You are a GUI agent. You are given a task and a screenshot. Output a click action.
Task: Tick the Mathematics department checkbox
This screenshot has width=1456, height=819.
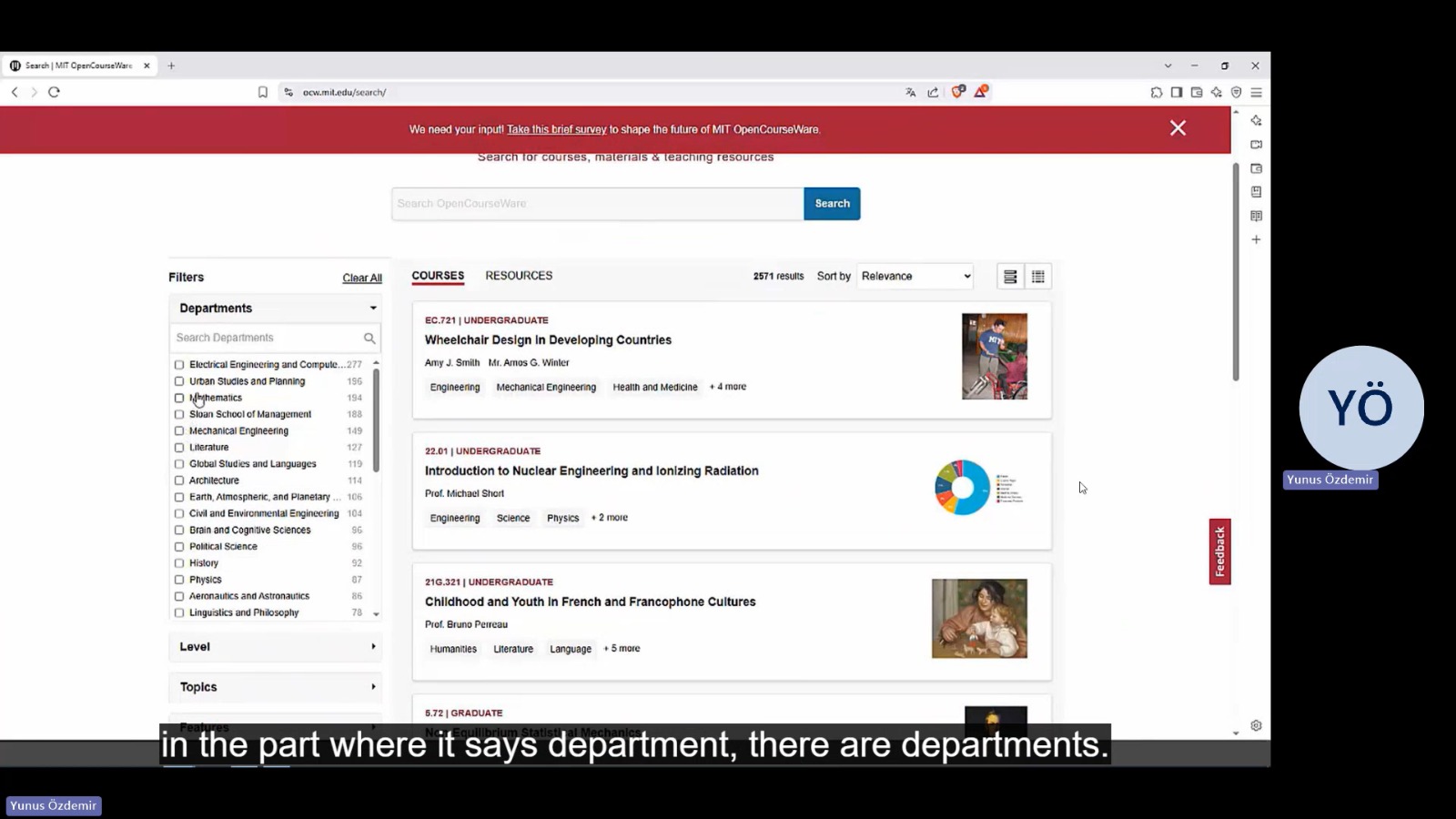tap(179, 398)
